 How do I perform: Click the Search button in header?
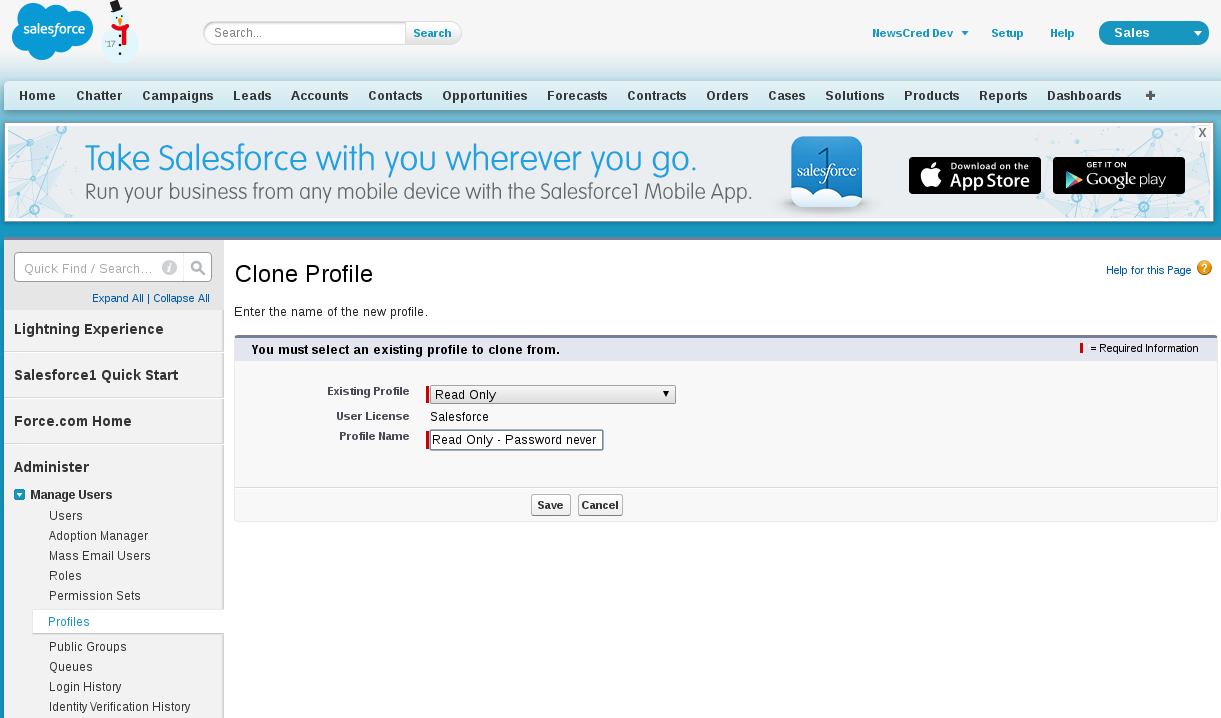[433, 33]
